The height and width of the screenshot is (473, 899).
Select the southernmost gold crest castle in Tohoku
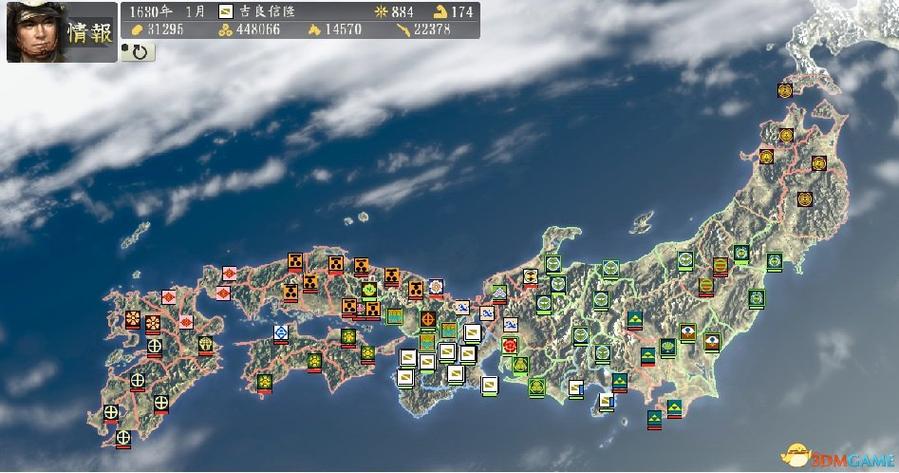[804, 200]
